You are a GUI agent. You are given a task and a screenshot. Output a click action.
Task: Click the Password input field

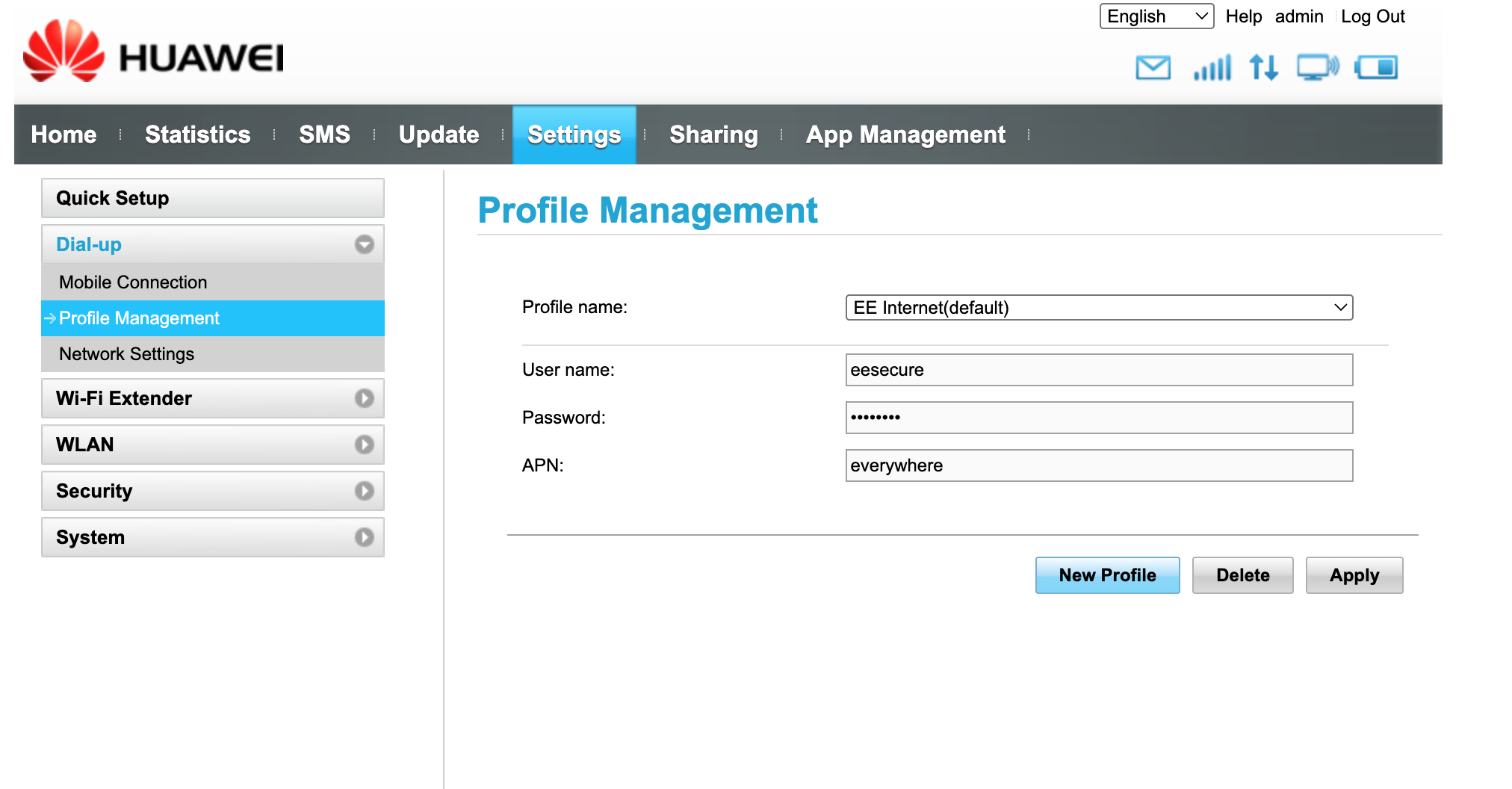pos(1099,418)
